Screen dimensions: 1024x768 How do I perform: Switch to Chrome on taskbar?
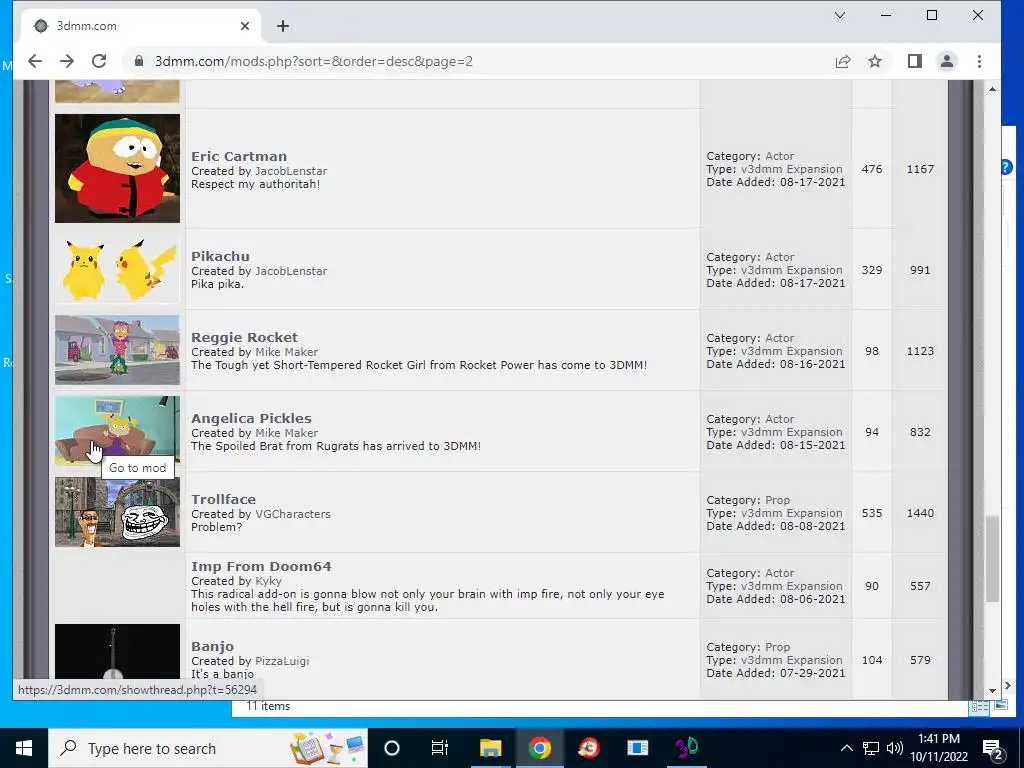(539, 748)
